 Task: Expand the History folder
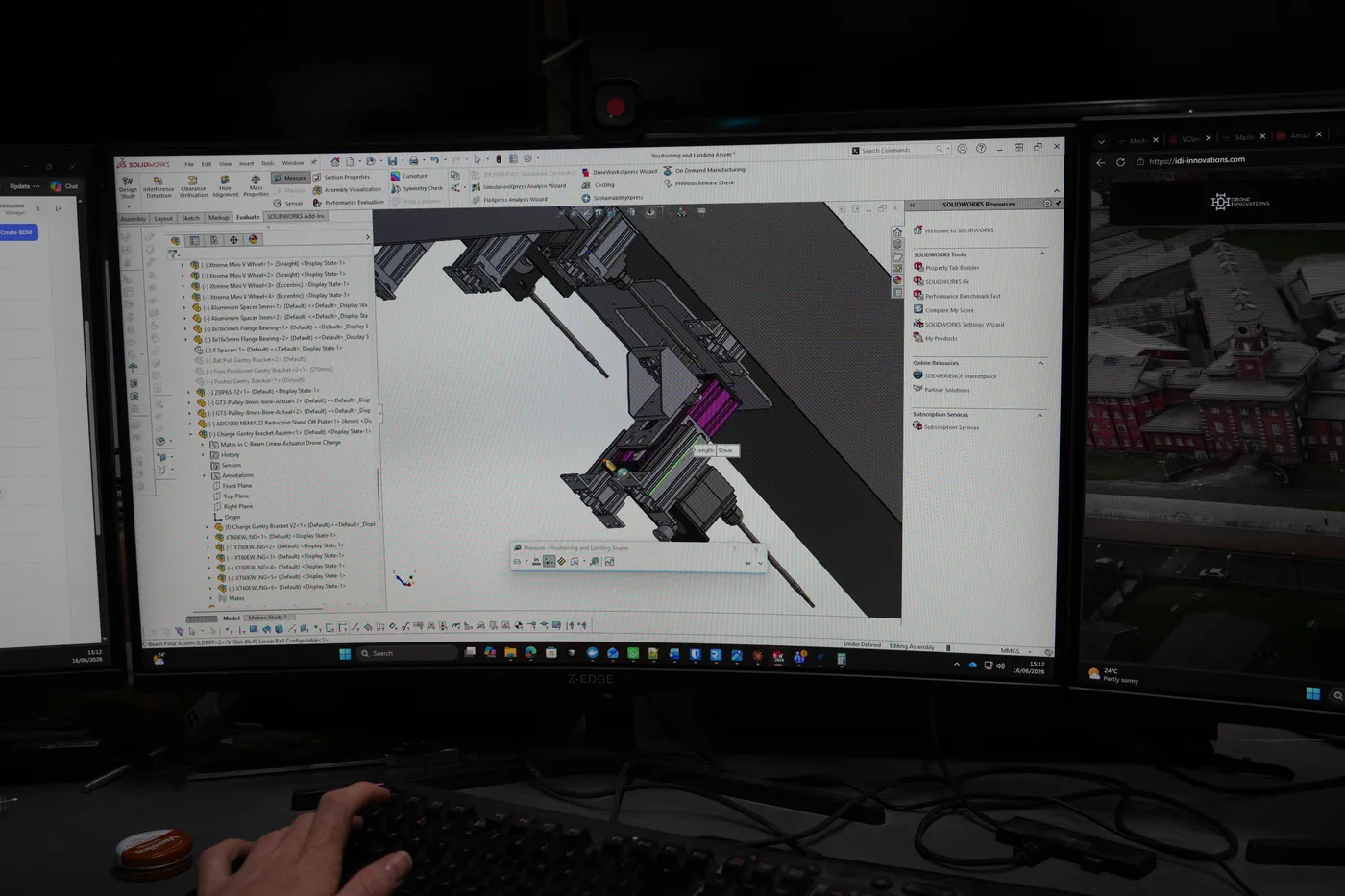(205, 455)
